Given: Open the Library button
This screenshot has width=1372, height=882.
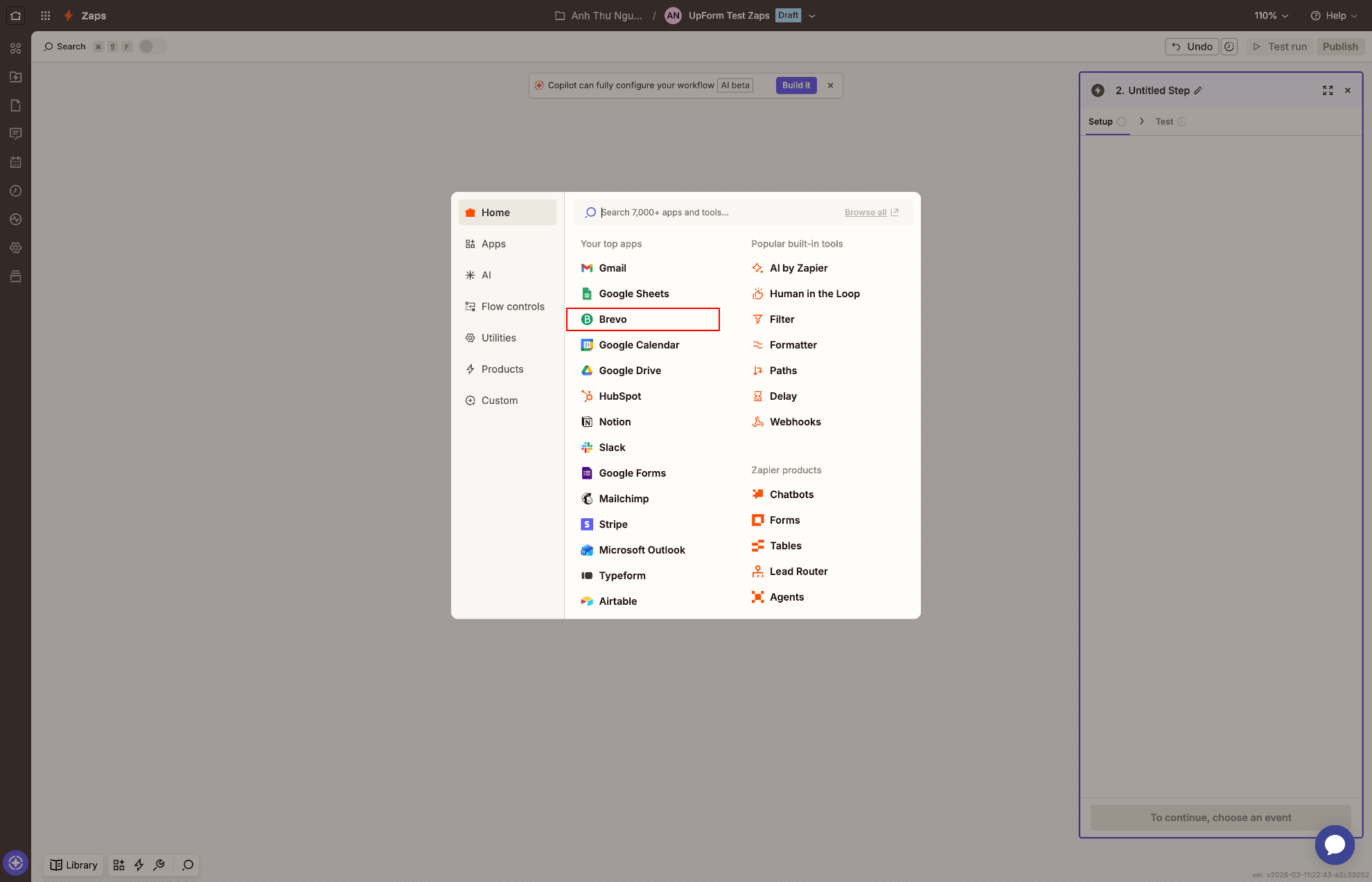Looking at the screenshot, I should pos(73,865).
